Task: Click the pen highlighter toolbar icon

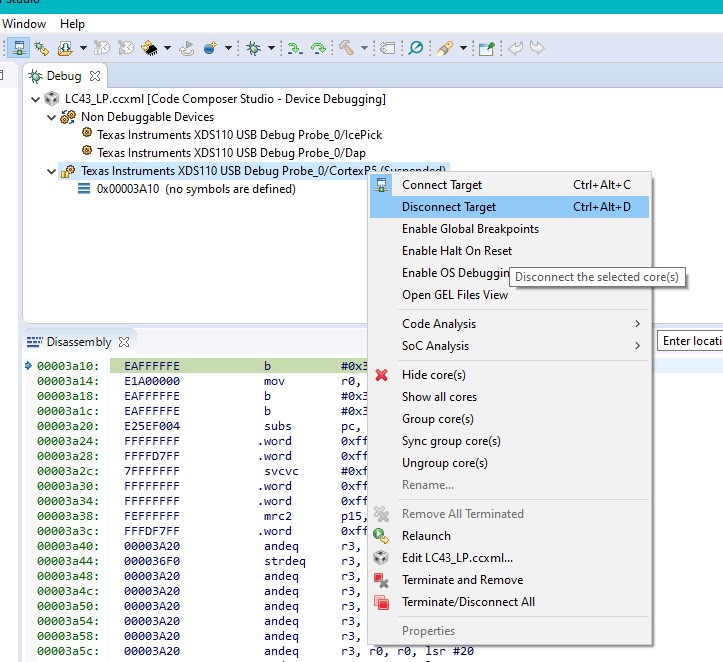Action: pos(445,48)
